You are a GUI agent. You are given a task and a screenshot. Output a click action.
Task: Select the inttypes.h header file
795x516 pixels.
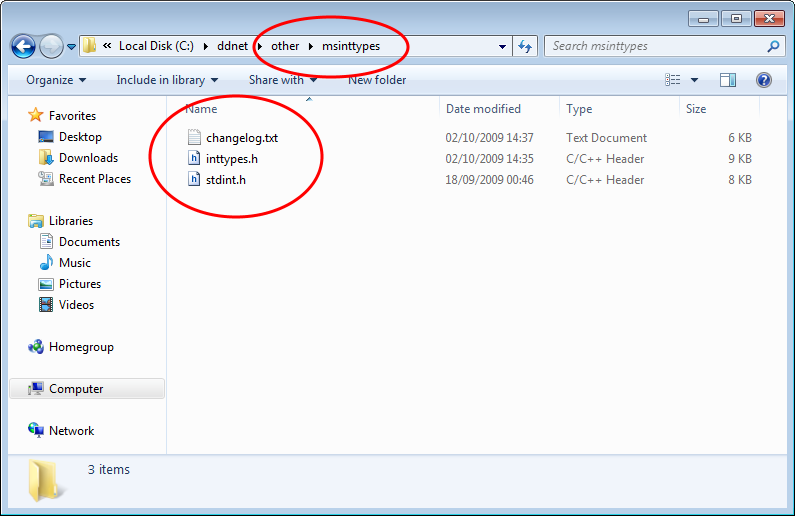[x=234, y=159]
